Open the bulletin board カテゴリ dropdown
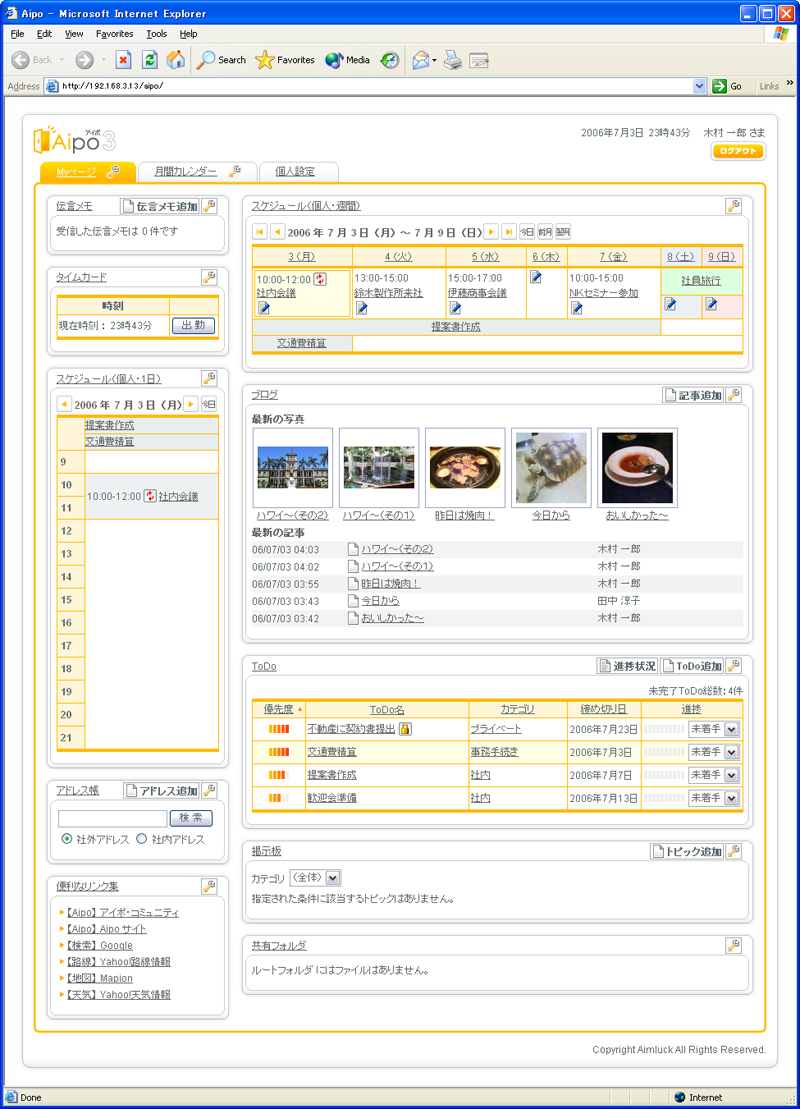This screenshot has height=1109, width=800. coord(333,878)
